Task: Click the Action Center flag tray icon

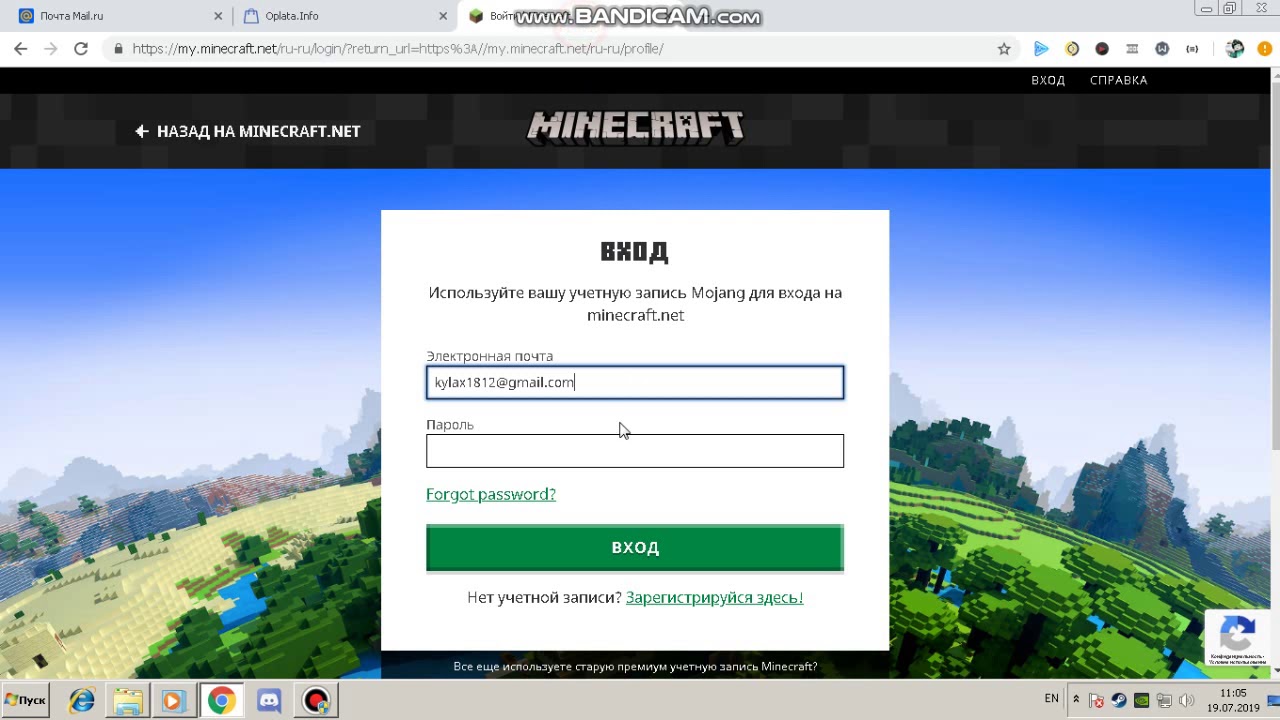Action: 1097,700
